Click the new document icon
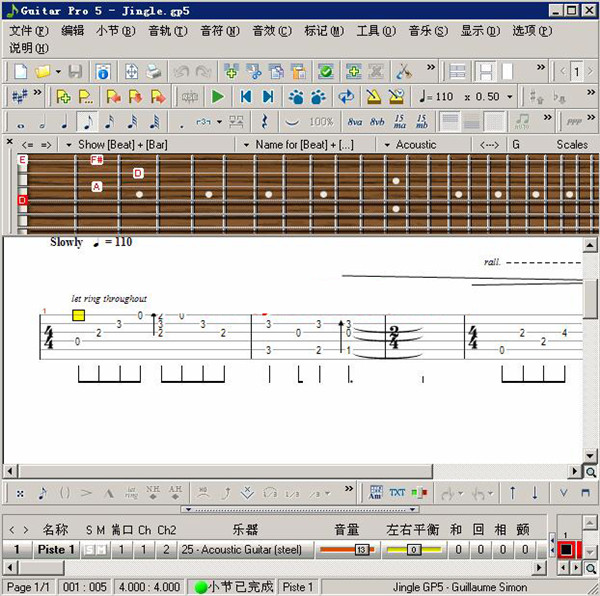Viewport: 600px width, 596px height. point(22,71)
